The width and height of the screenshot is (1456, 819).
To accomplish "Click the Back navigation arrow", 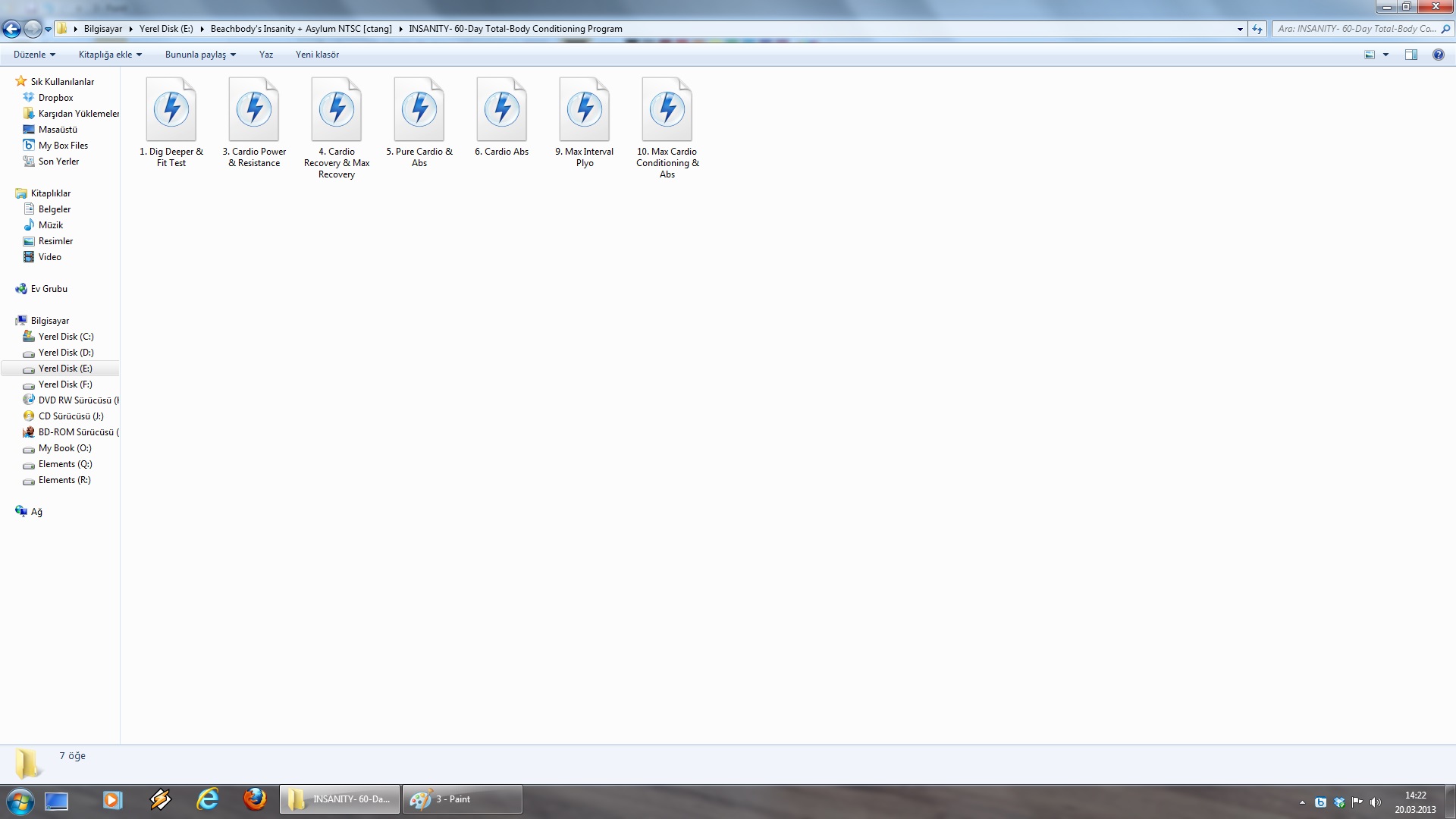I will tap(11, 29).
